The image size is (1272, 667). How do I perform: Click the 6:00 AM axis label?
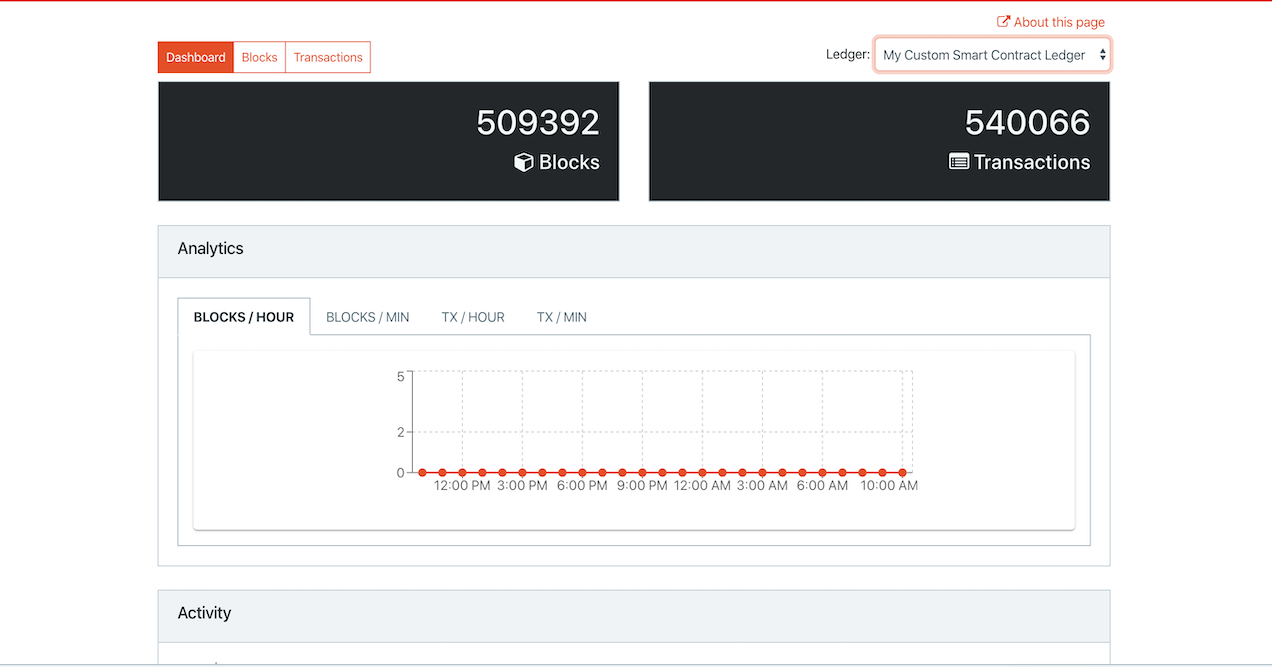(x=822, y=486)
